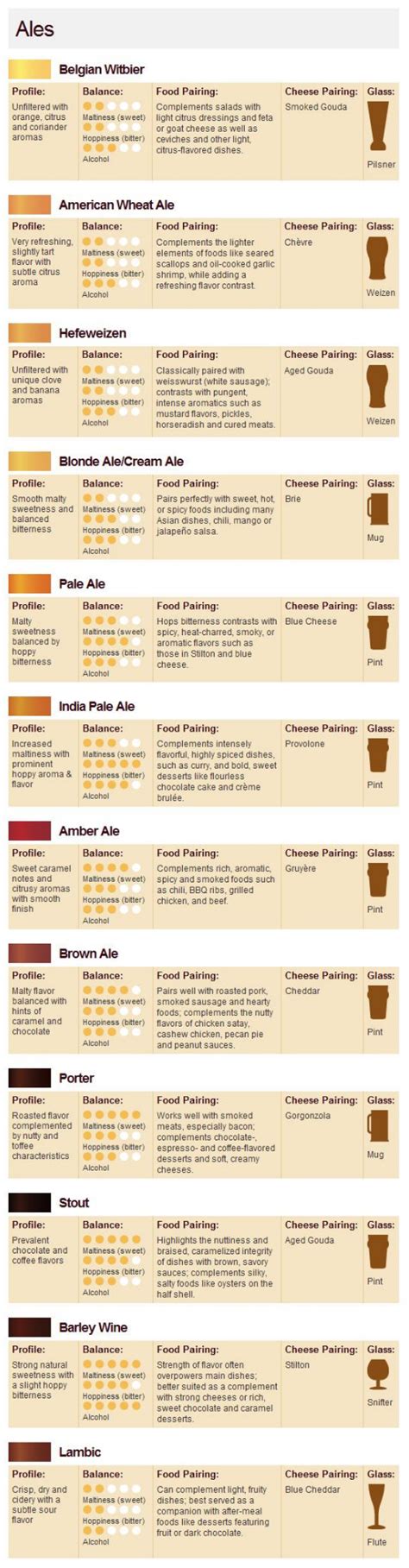This screenshot has width=409, height=1568.
Task: Click the Pilsner glass icon for Belgian Witbier
Action: coord(378,128)
